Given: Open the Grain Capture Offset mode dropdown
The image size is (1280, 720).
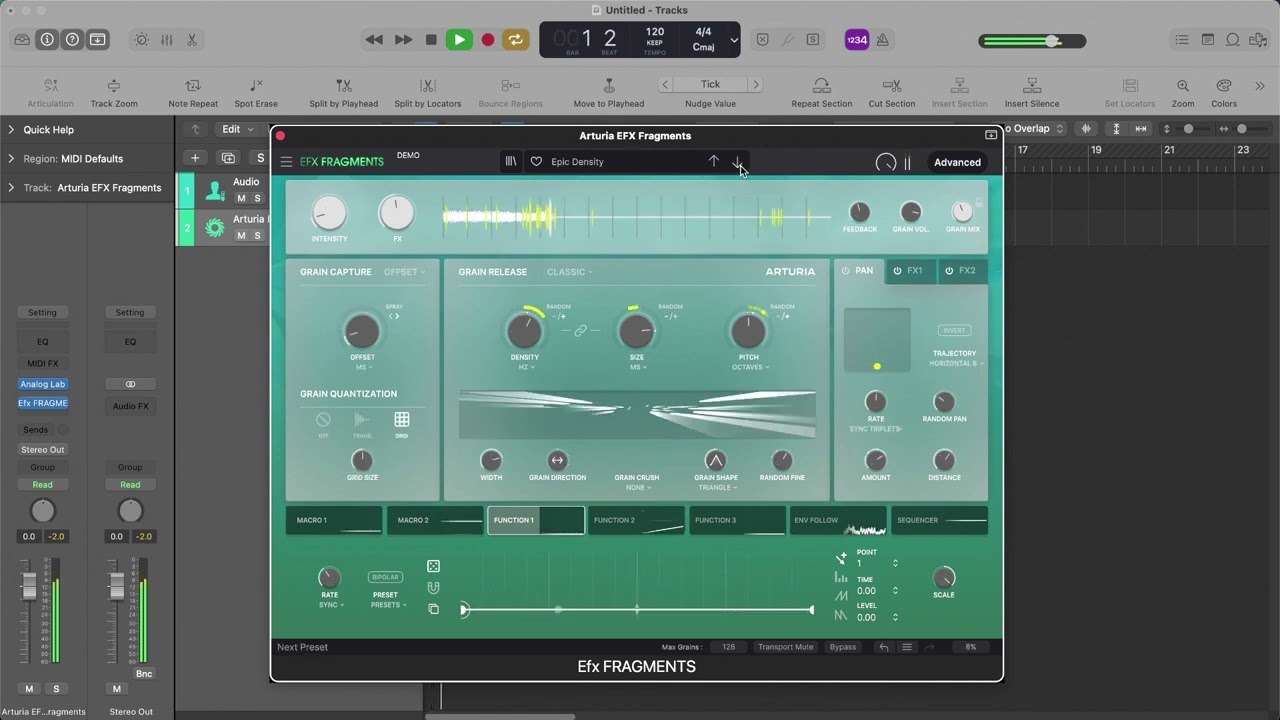Looking at the screenshot, I should click(x=404, y=272).
